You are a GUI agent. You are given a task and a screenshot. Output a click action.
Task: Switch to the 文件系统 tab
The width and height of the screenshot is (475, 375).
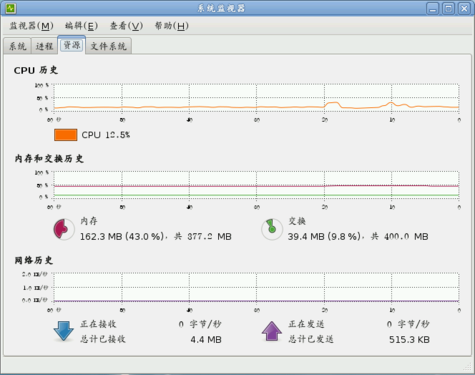click(x=109, y=46)
